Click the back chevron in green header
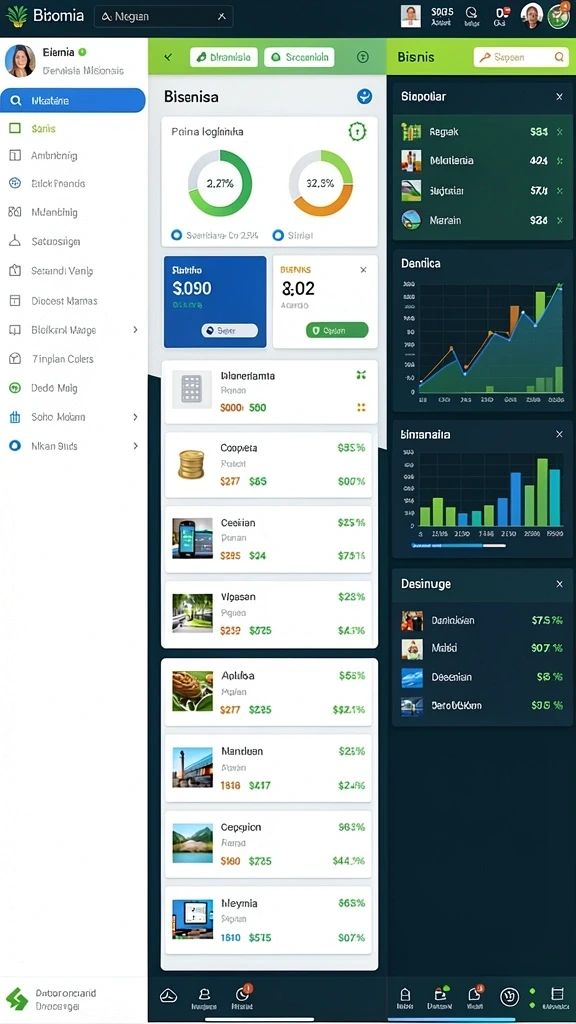This screenshot has height=1024, width=576. 168,57
